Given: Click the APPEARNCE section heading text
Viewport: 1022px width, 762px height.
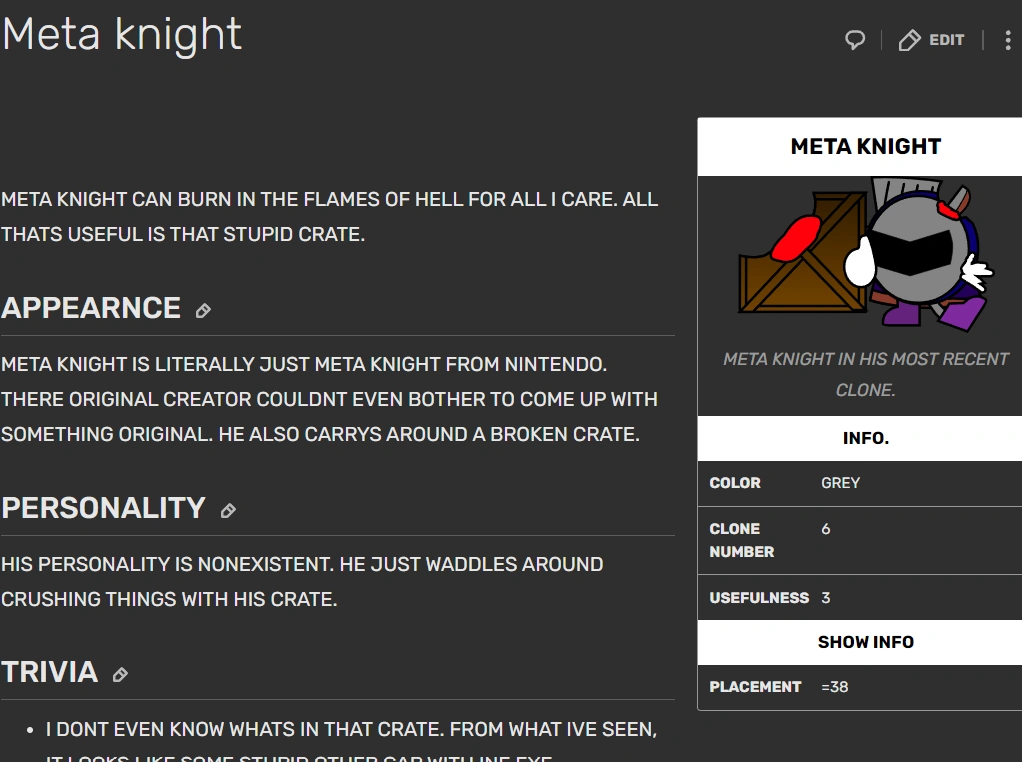Looking at the screenshot, I should pyautogui.click(x=91, y=308).
